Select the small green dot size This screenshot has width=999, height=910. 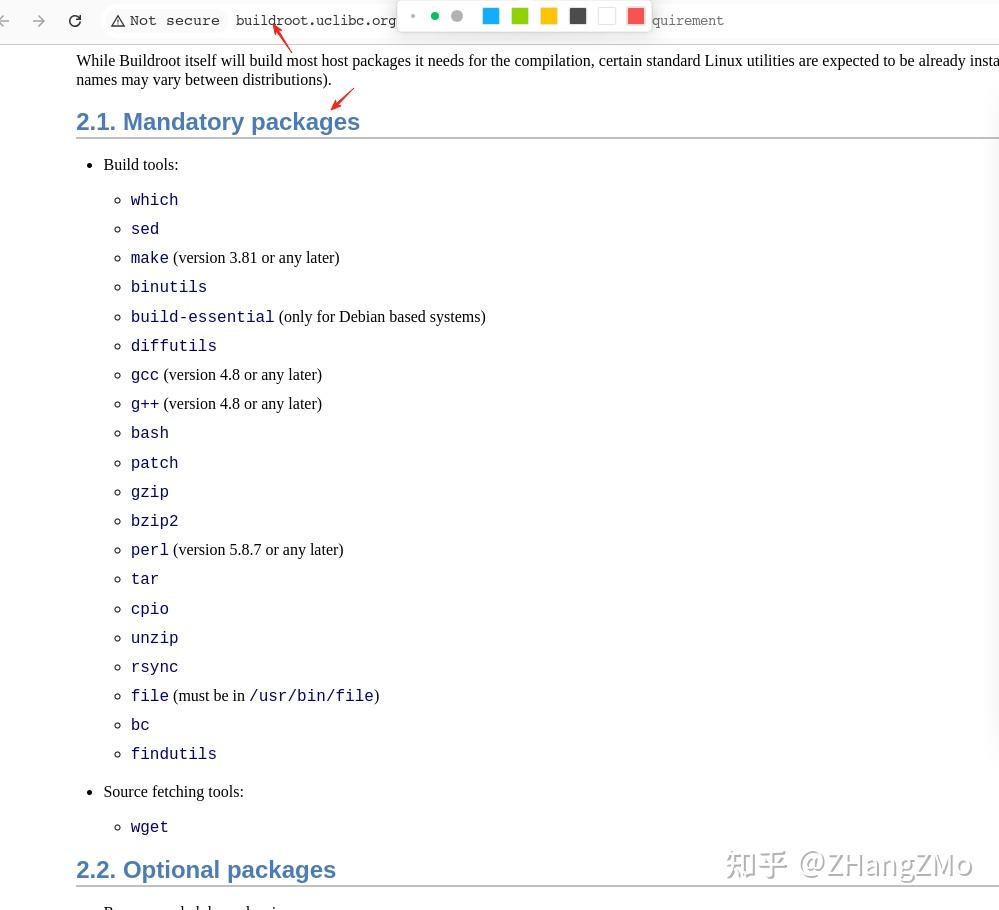[435, 16]
